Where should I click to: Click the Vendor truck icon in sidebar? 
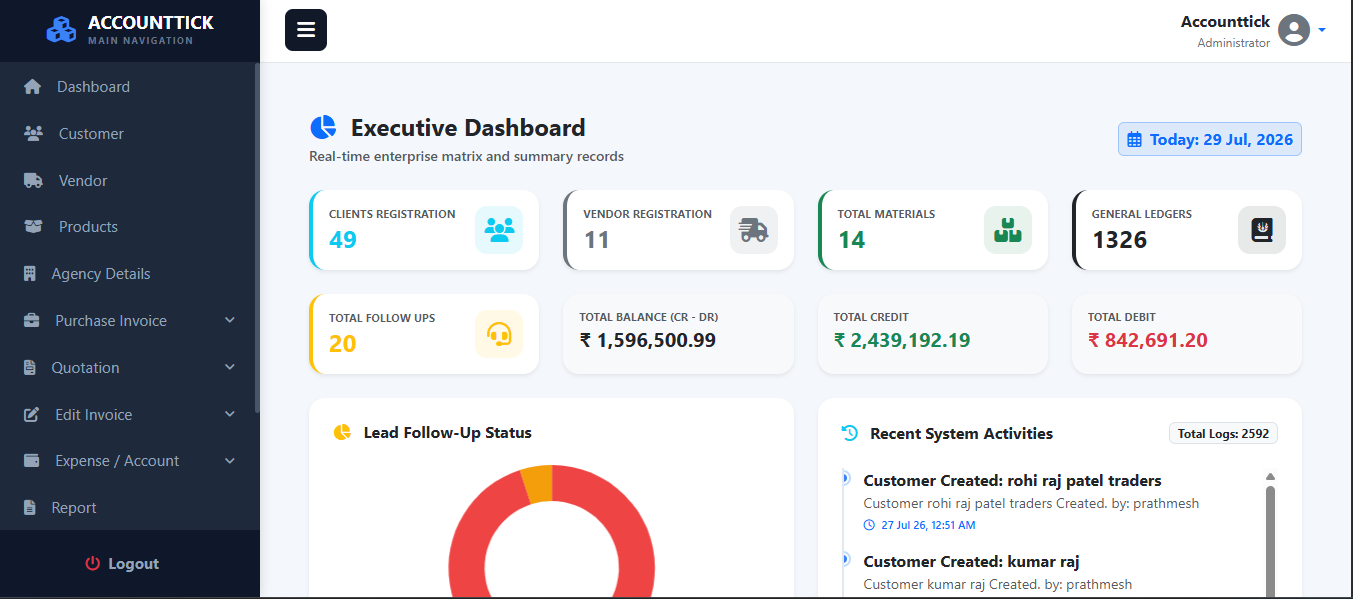(33, 181)
